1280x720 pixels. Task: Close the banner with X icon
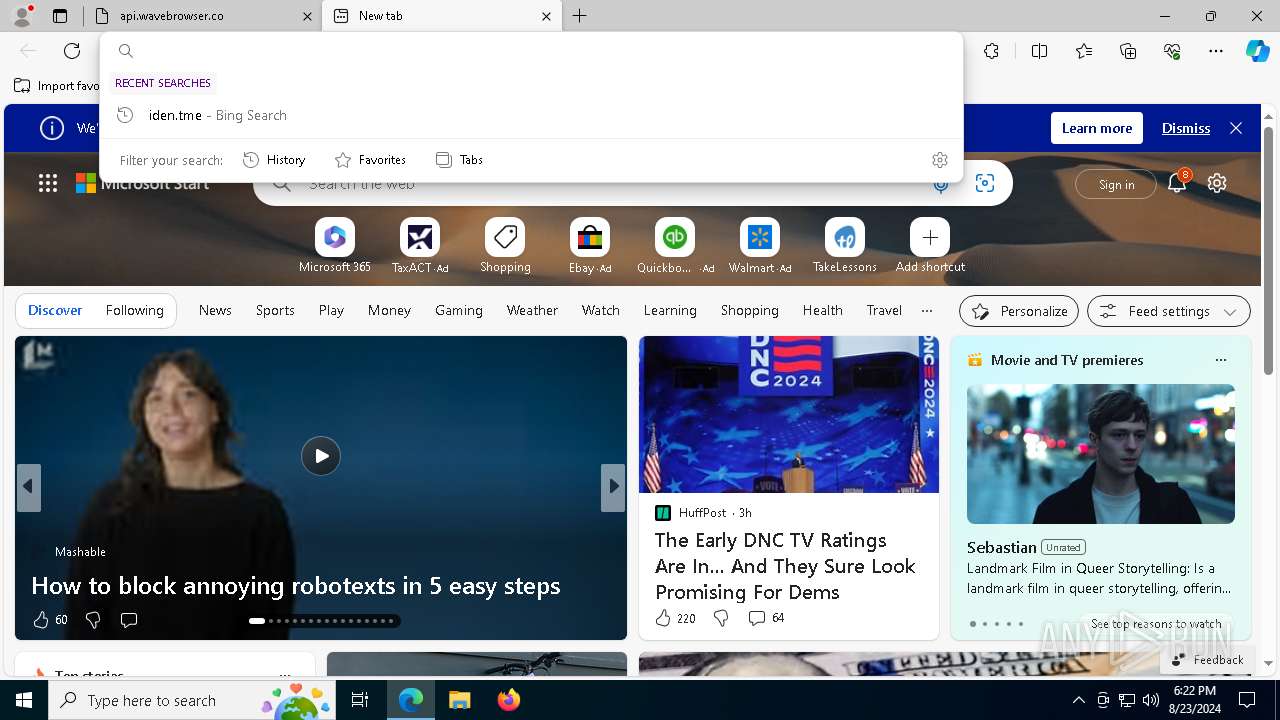[1236, 128]
